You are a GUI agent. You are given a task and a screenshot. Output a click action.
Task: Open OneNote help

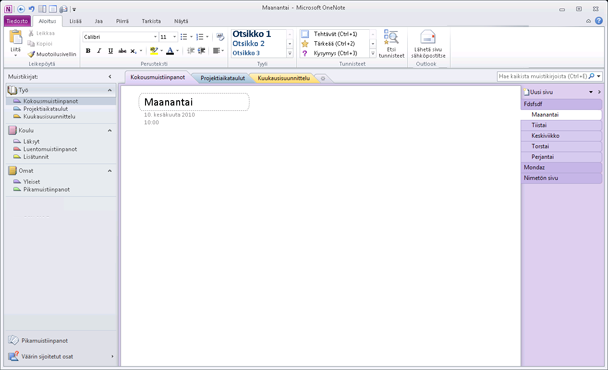599,21
